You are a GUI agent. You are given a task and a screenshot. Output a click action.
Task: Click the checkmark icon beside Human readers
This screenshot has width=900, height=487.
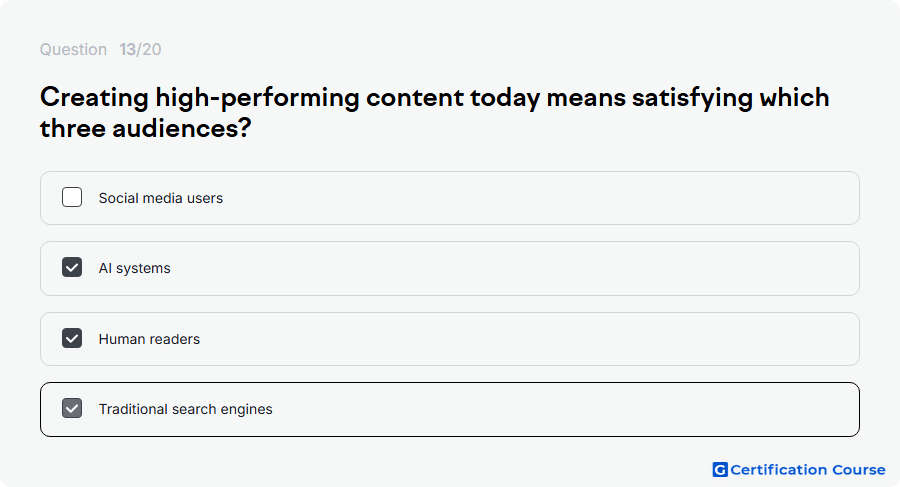click(72, 338)
